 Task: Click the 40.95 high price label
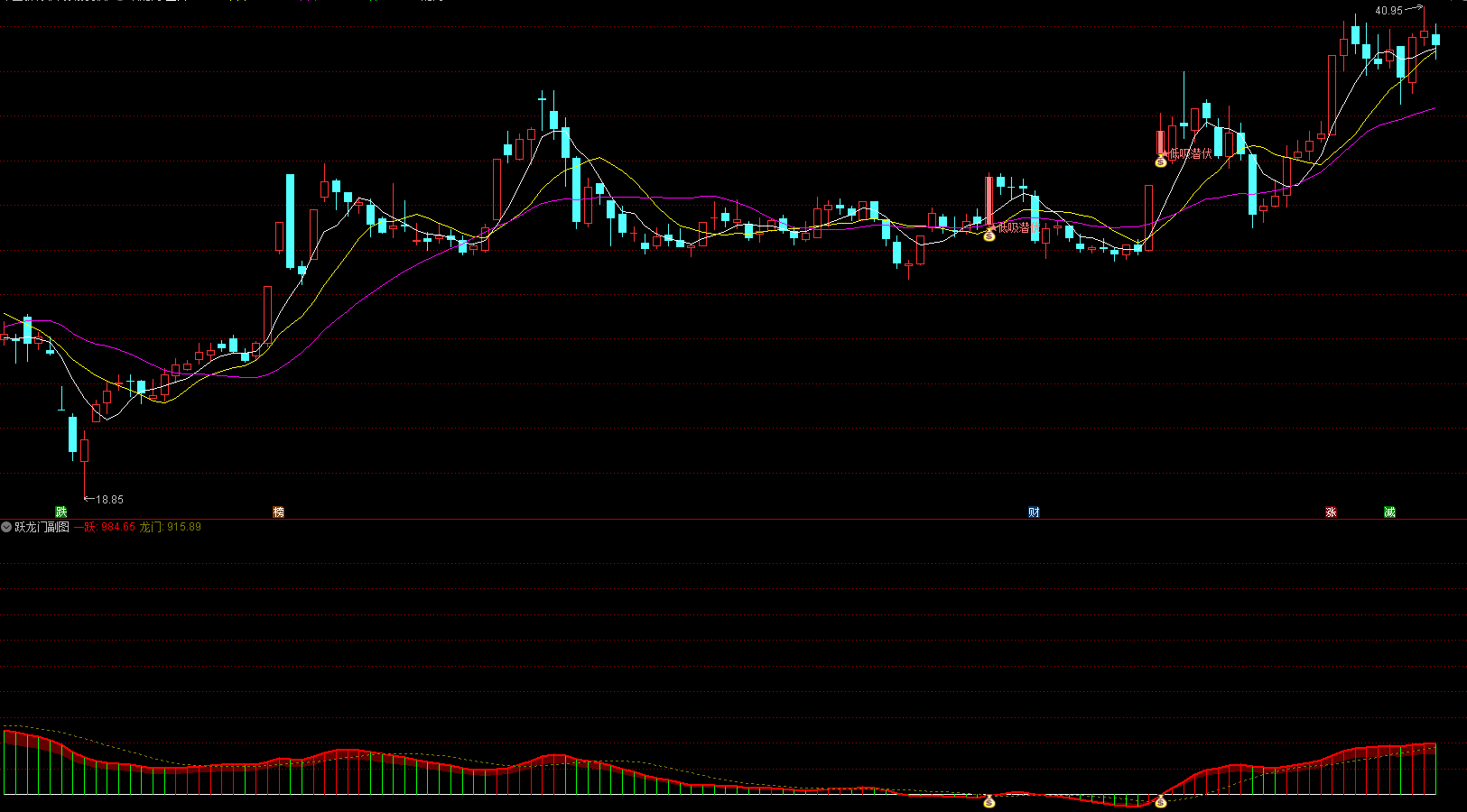(x=1388, y=11)
